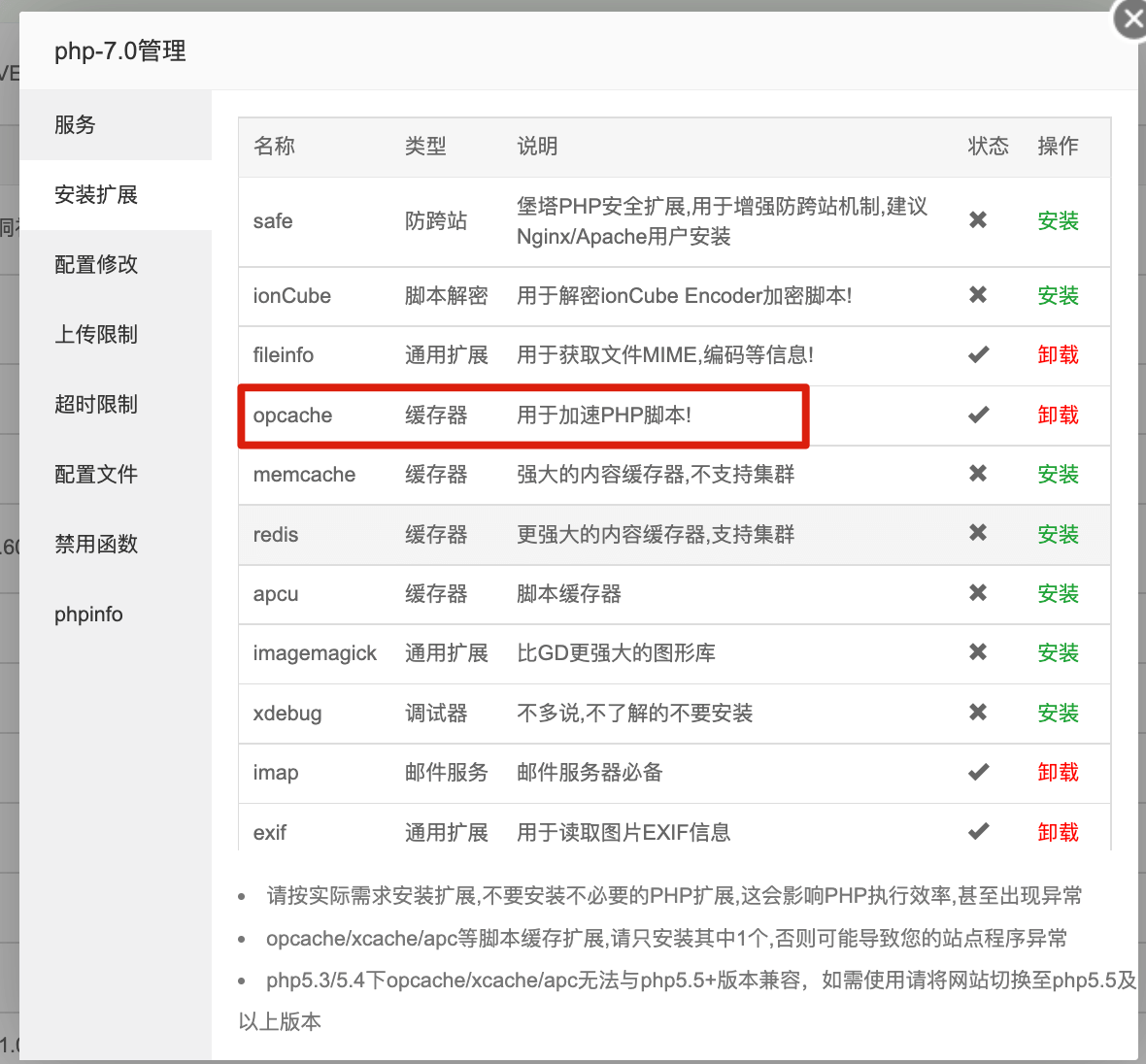Image resolution: width=1146 pixels, height=1064 pixels.
Task: Switch to the 配置修改 tab
Action: click(96, 264)
